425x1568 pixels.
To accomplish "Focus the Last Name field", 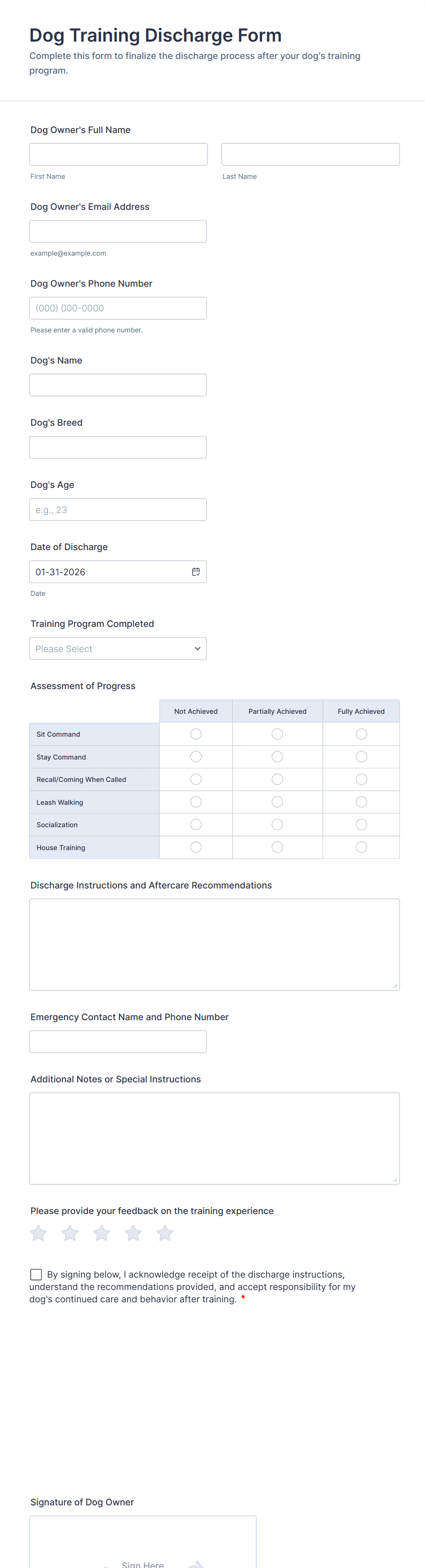I will (310, 155).
